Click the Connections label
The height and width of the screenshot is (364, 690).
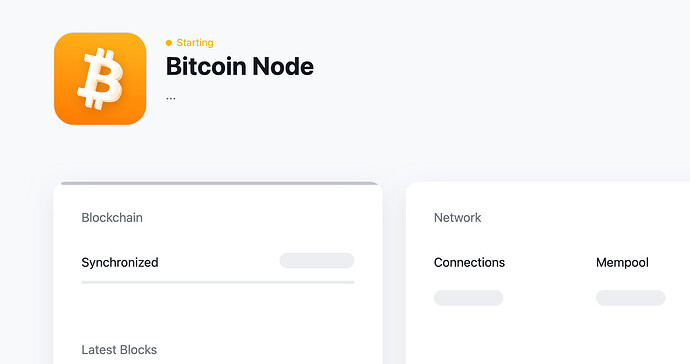click(x=470, y=262)
